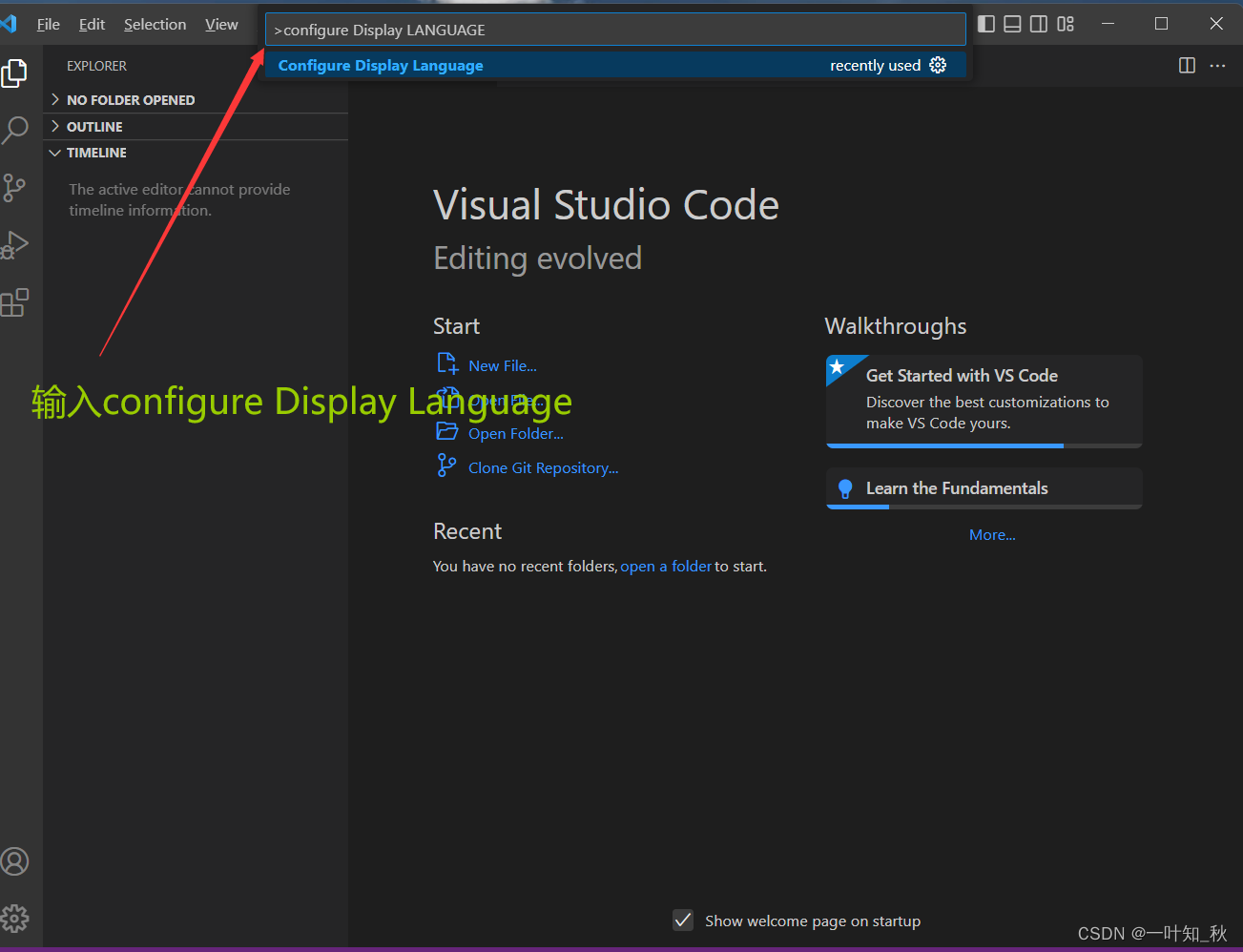Click into the command palette input field
This screenshot has height=952, width=1243.
(615, 30)
